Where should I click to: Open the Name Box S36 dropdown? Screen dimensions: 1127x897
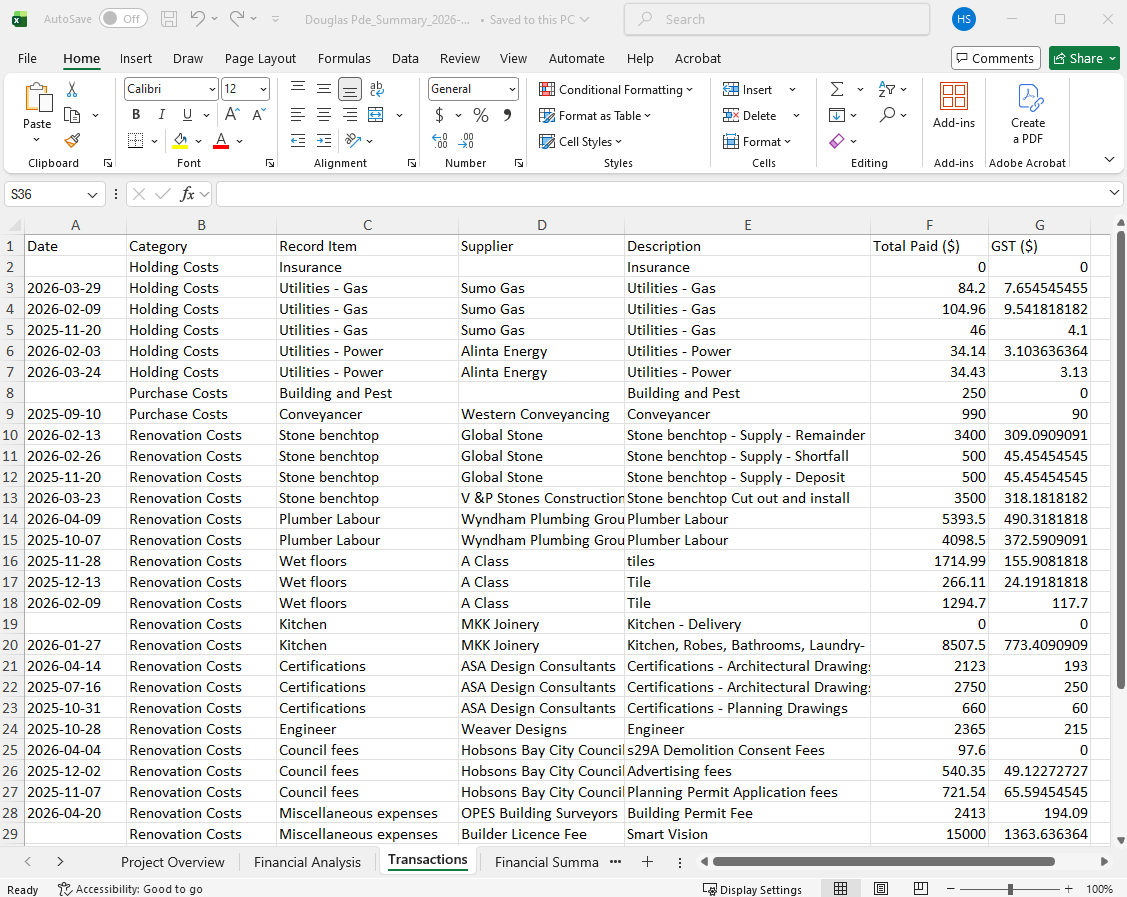click(93, 194)
